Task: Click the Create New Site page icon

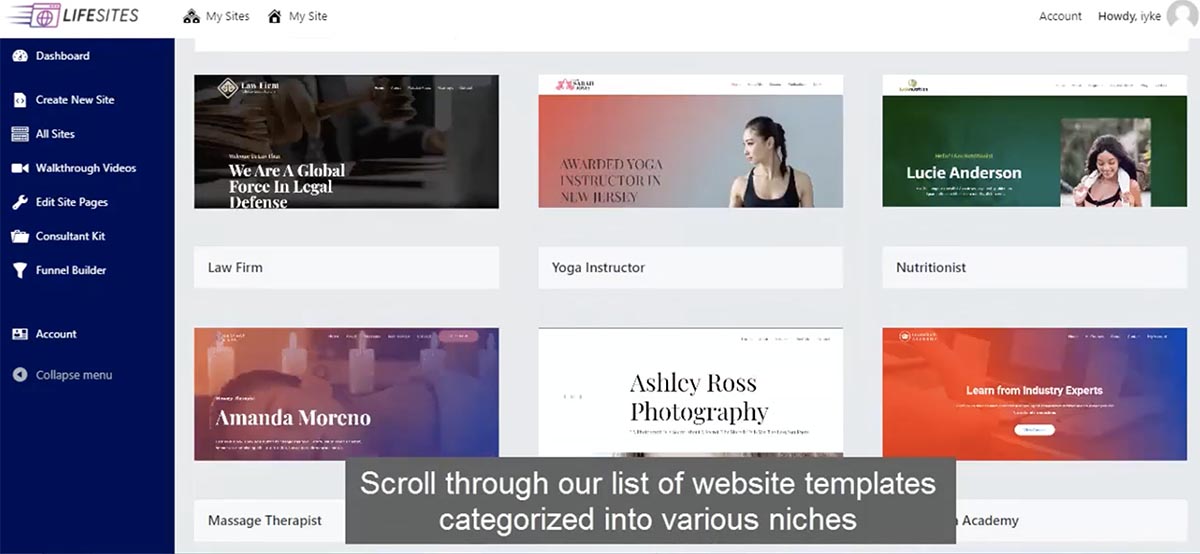Action: pyautogui.click(x=19, y=100)
